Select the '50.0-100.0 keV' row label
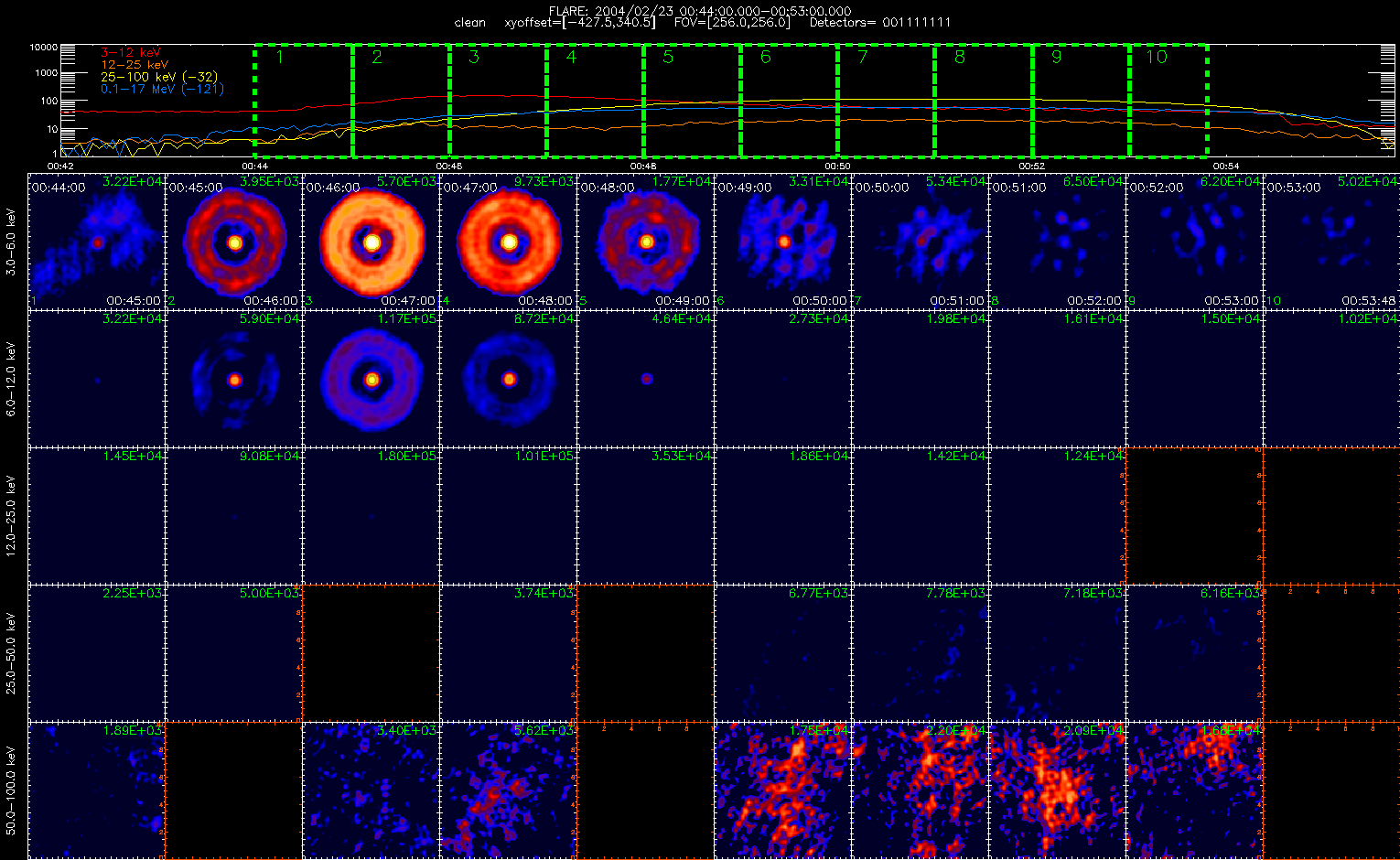Screen dimensions: 1400x860 point(11,790)
